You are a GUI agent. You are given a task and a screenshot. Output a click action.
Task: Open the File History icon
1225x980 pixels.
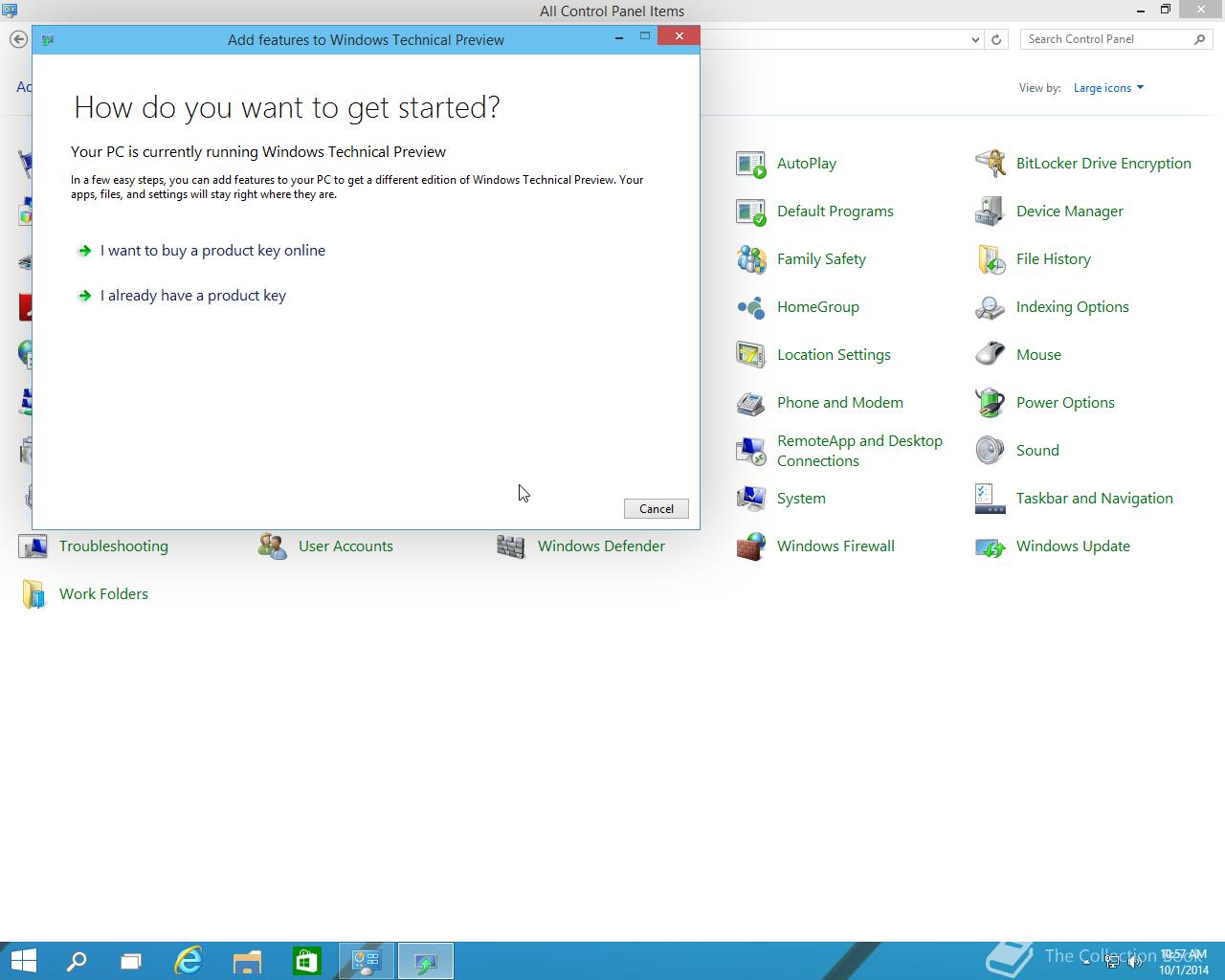pyautogui.click(x=991, y=259)
